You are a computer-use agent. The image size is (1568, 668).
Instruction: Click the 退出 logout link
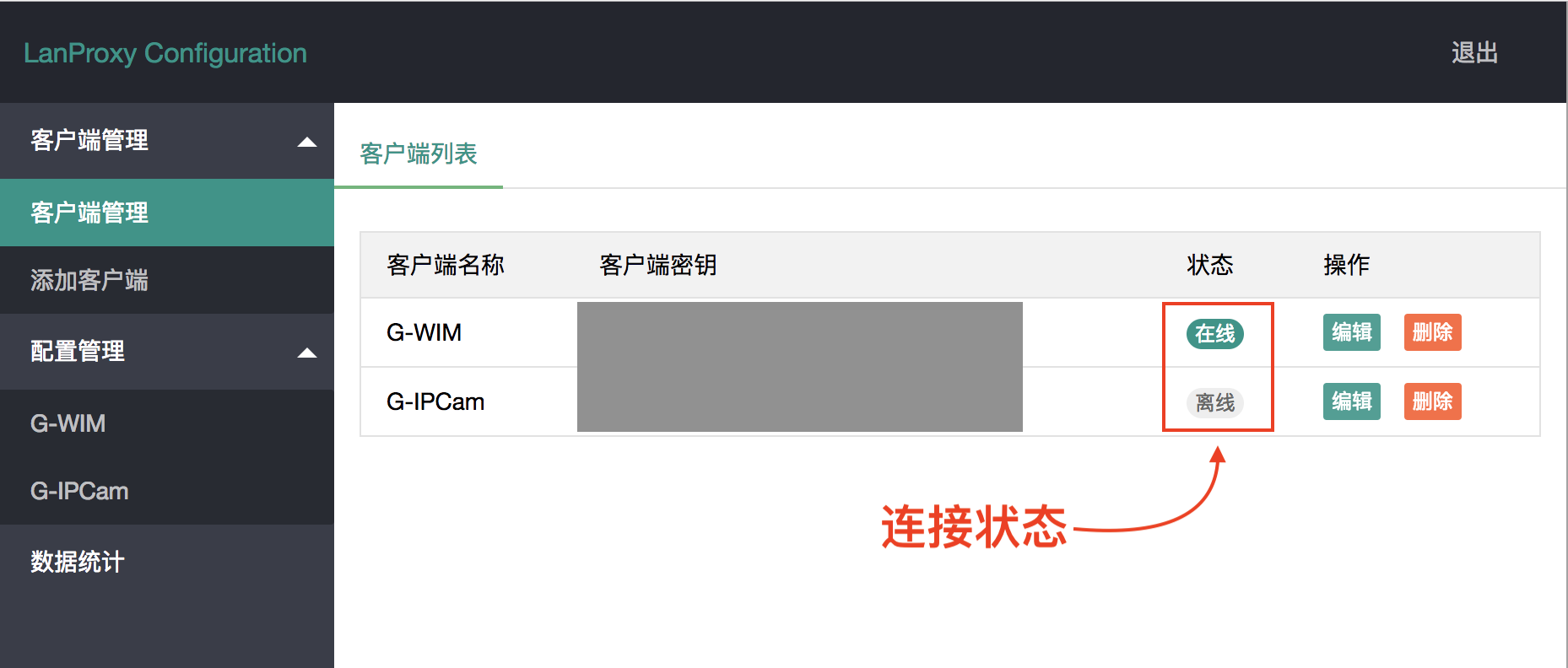coord(1474,52)
